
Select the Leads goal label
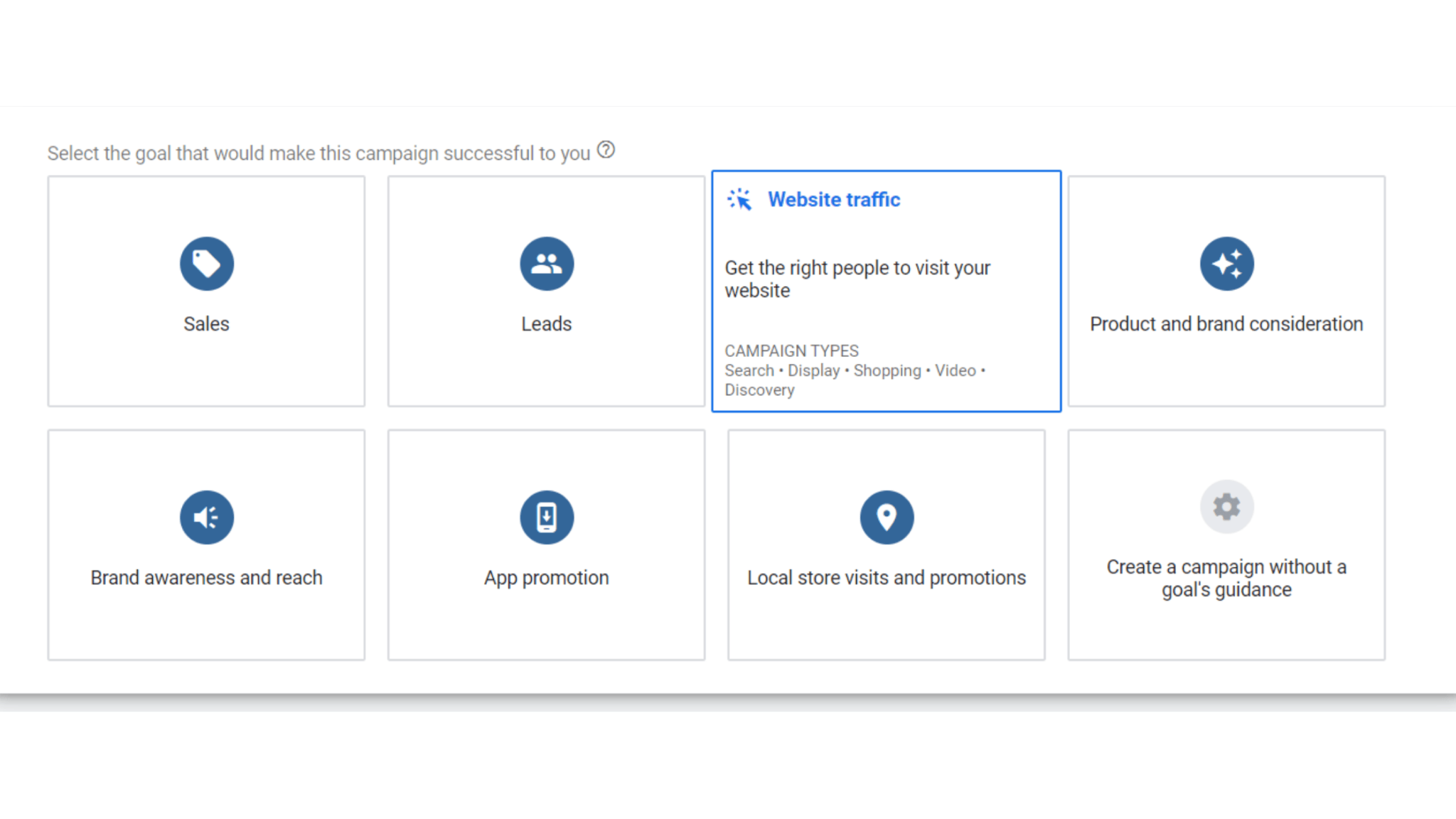(x=546, y=324)
